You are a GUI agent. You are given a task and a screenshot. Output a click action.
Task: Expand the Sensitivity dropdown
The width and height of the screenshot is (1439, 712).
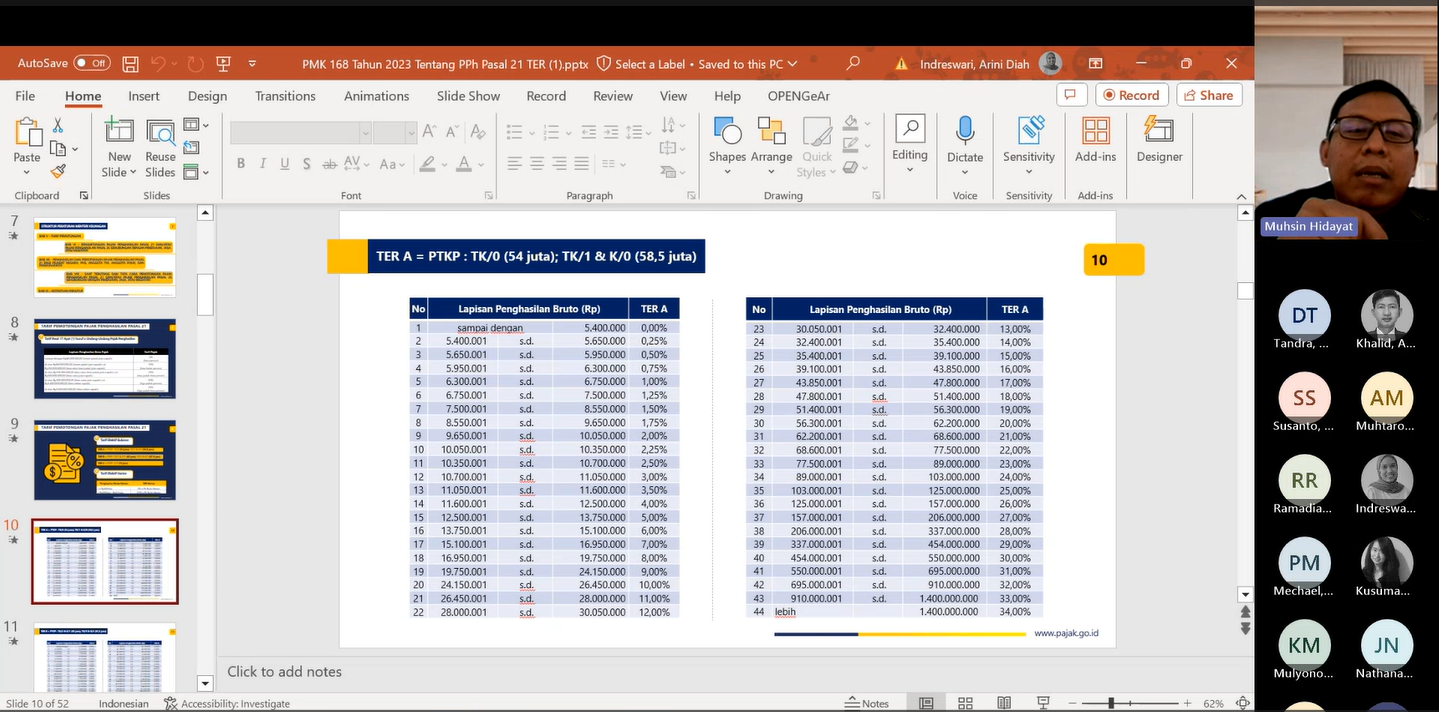click(x=1029, y=171)
